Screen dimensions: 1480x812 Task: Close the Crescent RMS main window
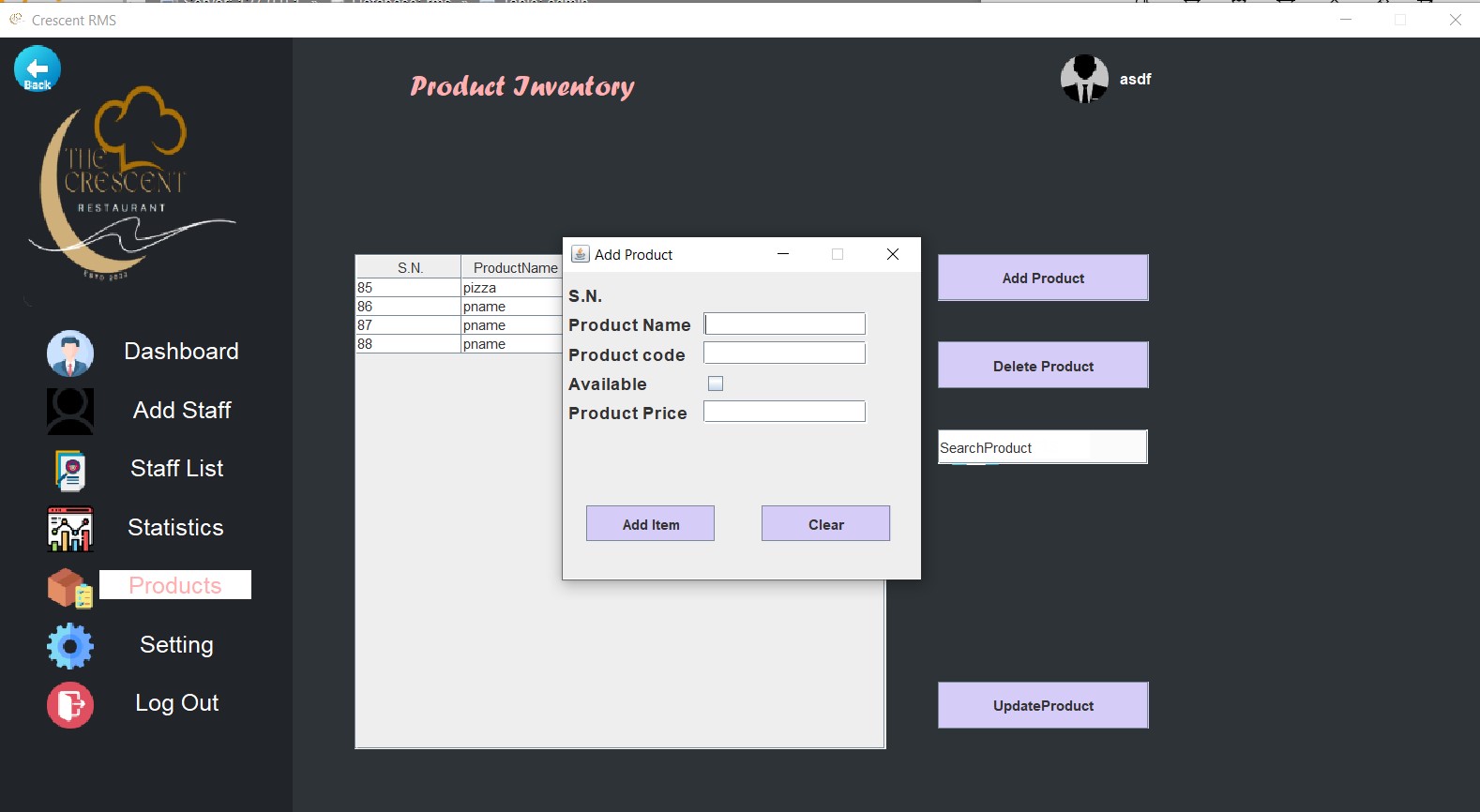(1456, 19)
